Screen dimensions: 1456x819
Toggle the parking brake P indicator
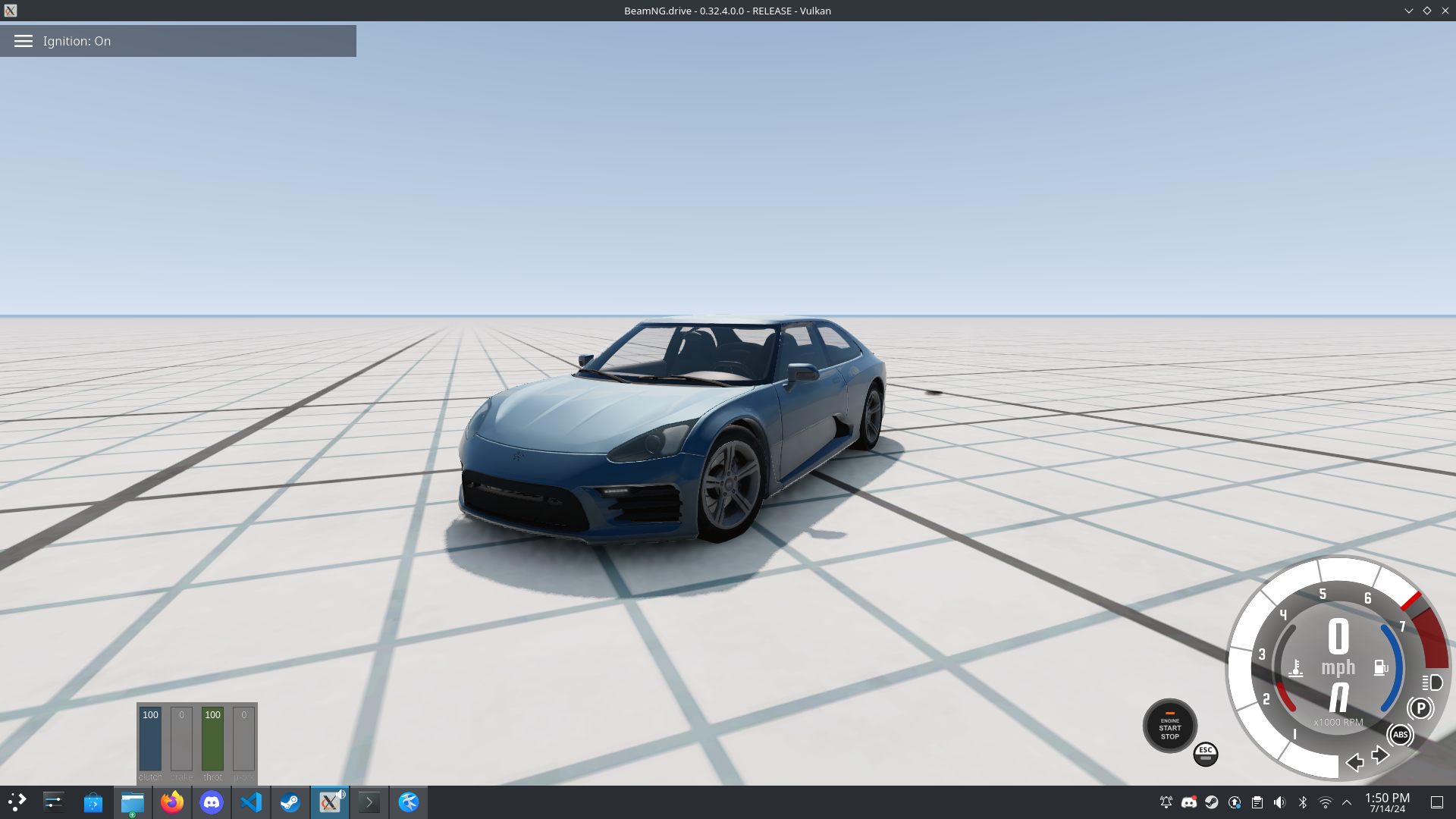click(1420, 708)
